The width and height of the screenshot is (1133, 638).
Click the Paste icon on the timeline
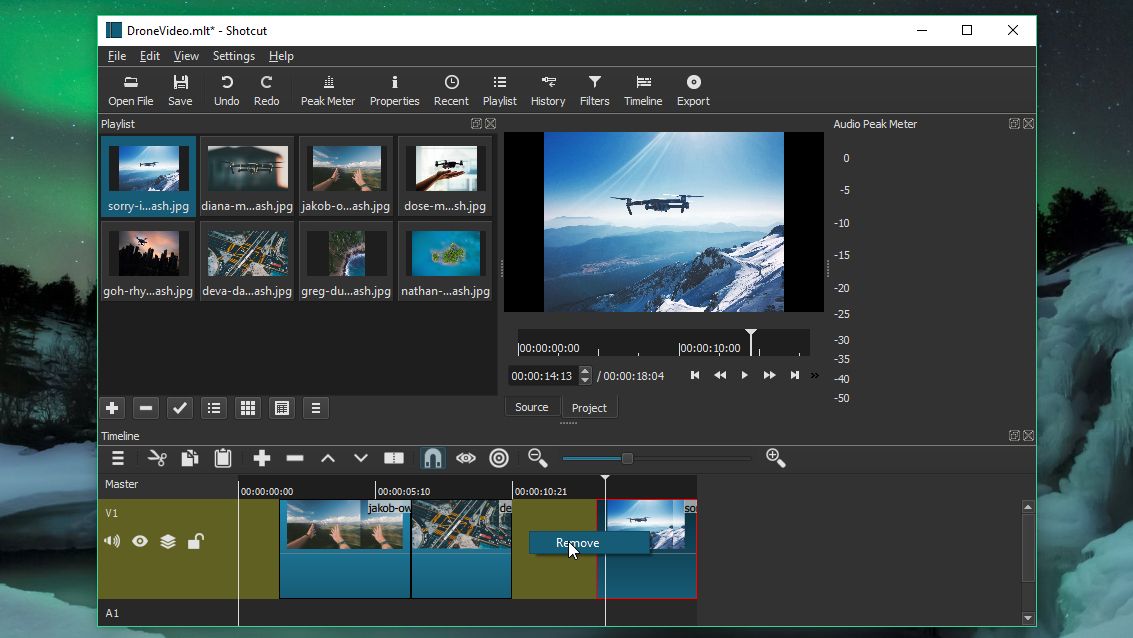(222, 458)
